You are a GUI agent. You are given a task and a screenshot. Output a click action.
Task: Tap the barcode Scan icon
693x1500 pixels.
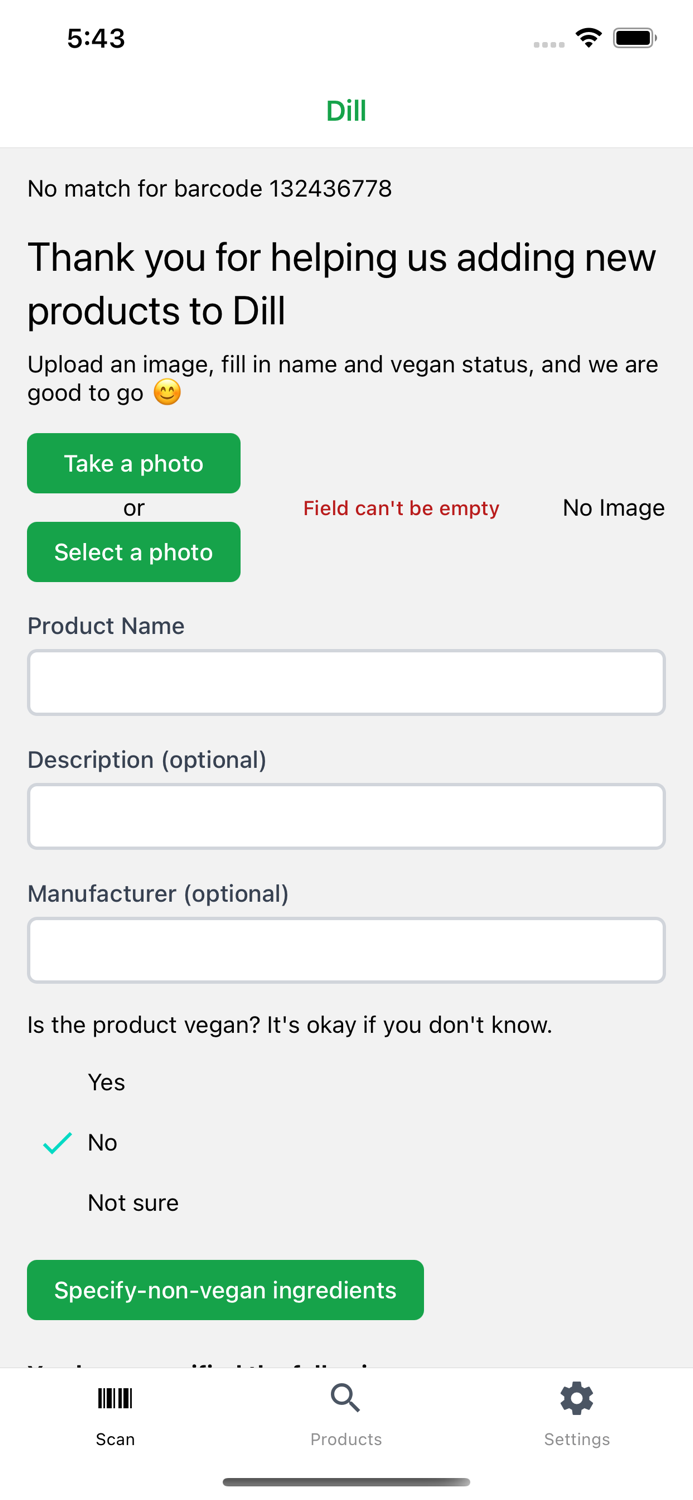pos(115,1398)
